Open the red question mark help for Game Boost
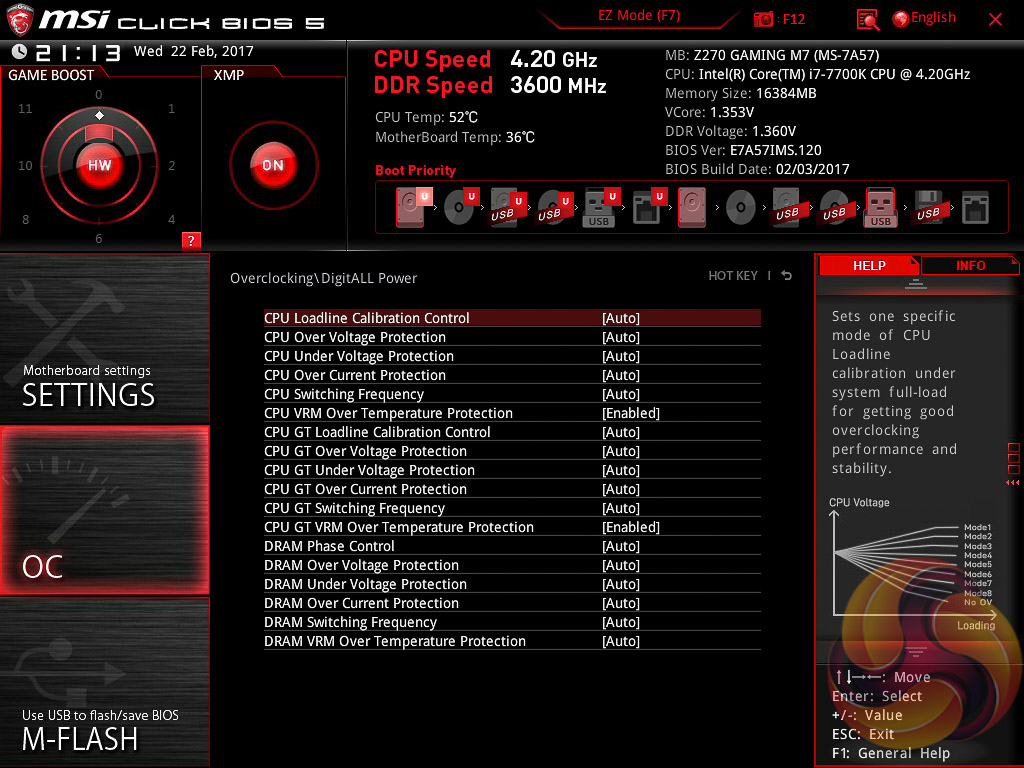This screenshot has height=768, width=1024. (191, 240)
